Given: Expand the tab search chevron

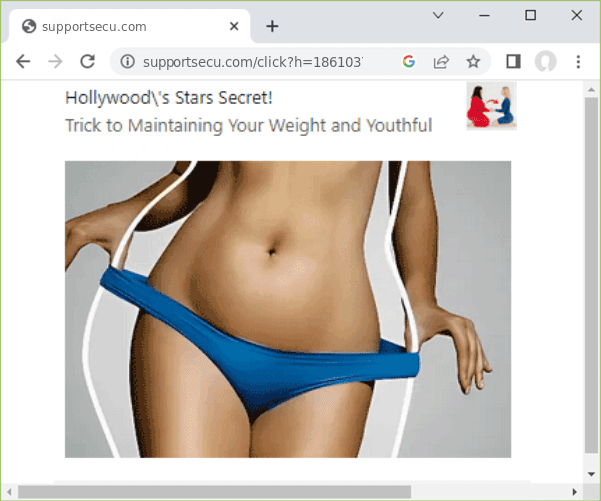Looking at the screenshot, I should point(438,15).
